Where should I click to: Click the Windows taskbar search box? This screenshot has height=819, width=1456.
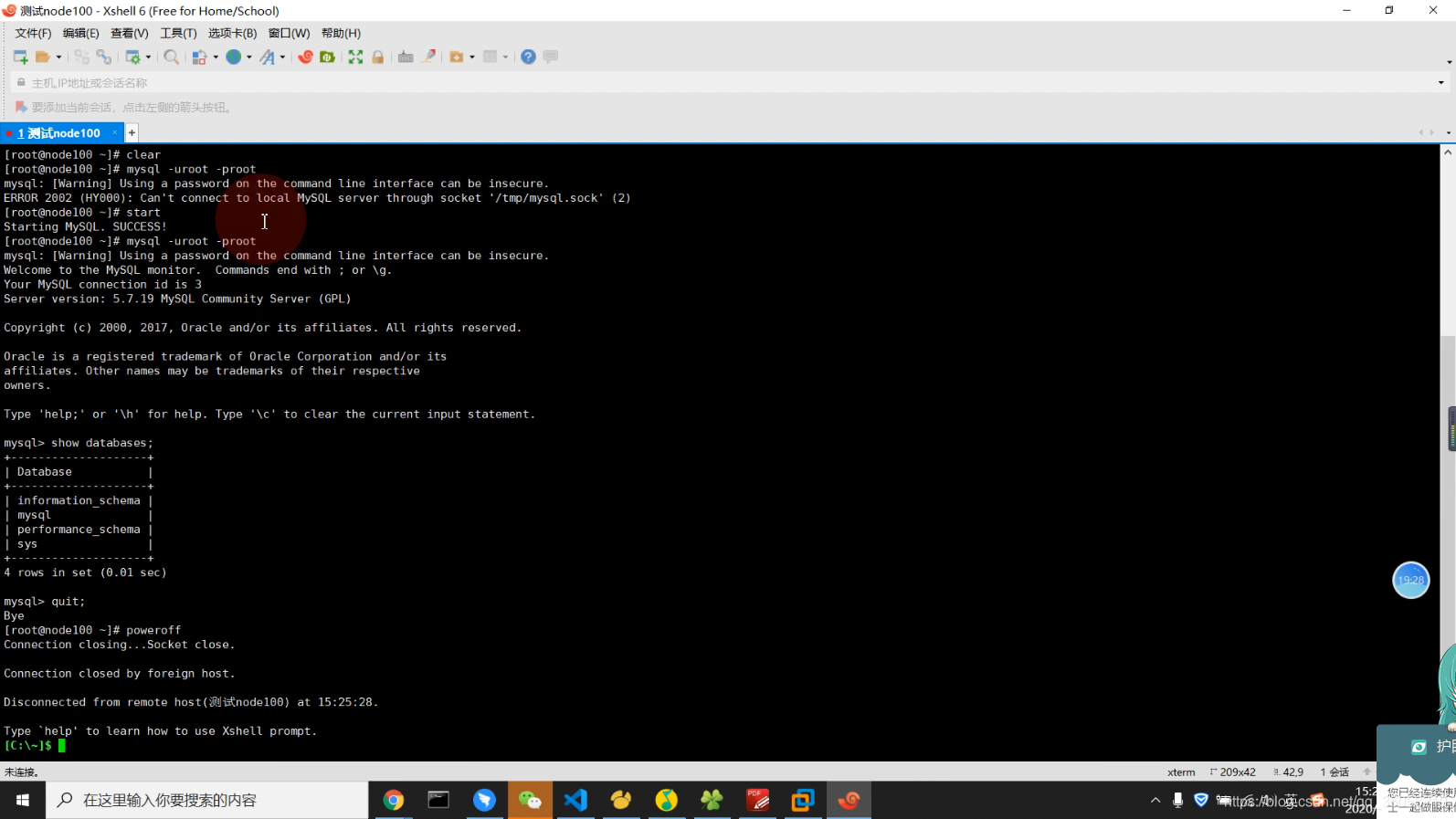click(207, 800)
